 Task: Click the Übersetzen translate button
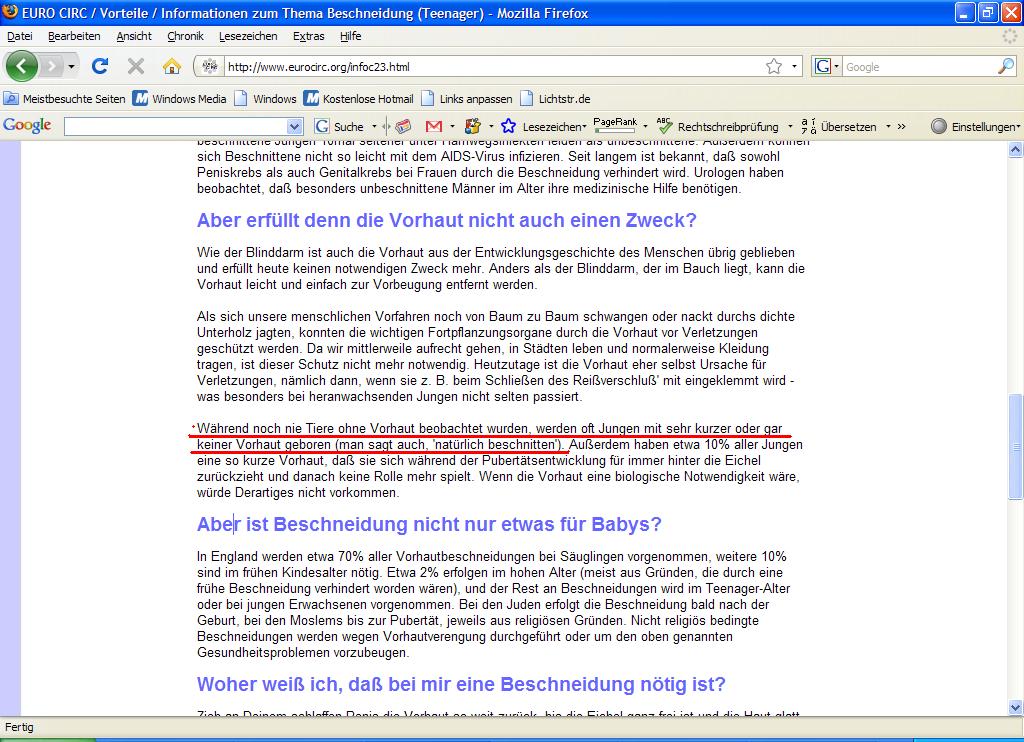839,127
